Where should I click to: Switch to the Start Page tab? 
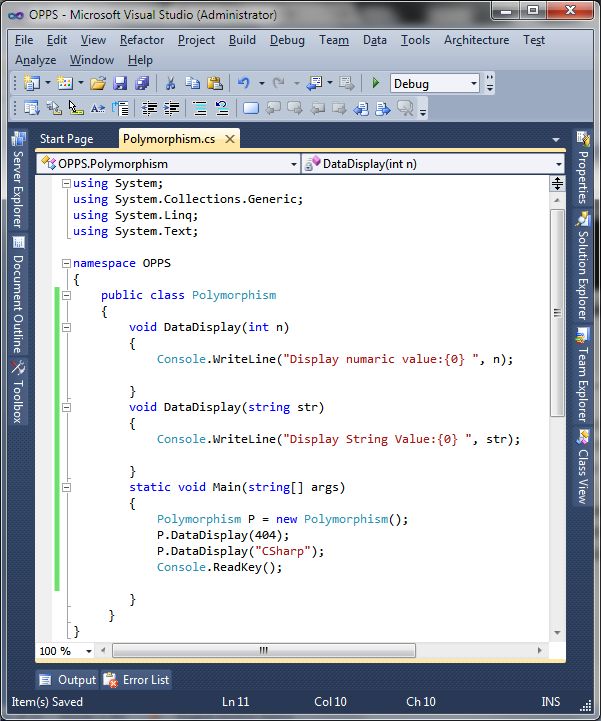point(67,139)
